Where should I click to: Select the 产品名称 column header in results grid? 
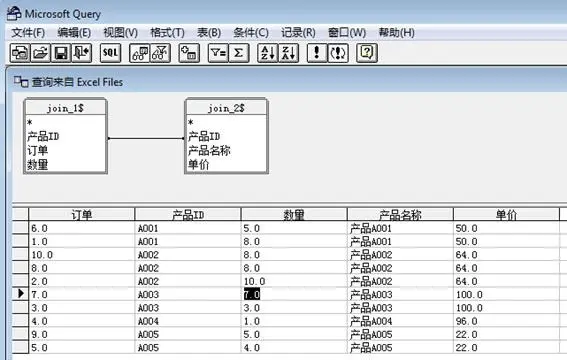tap(400, 215)
